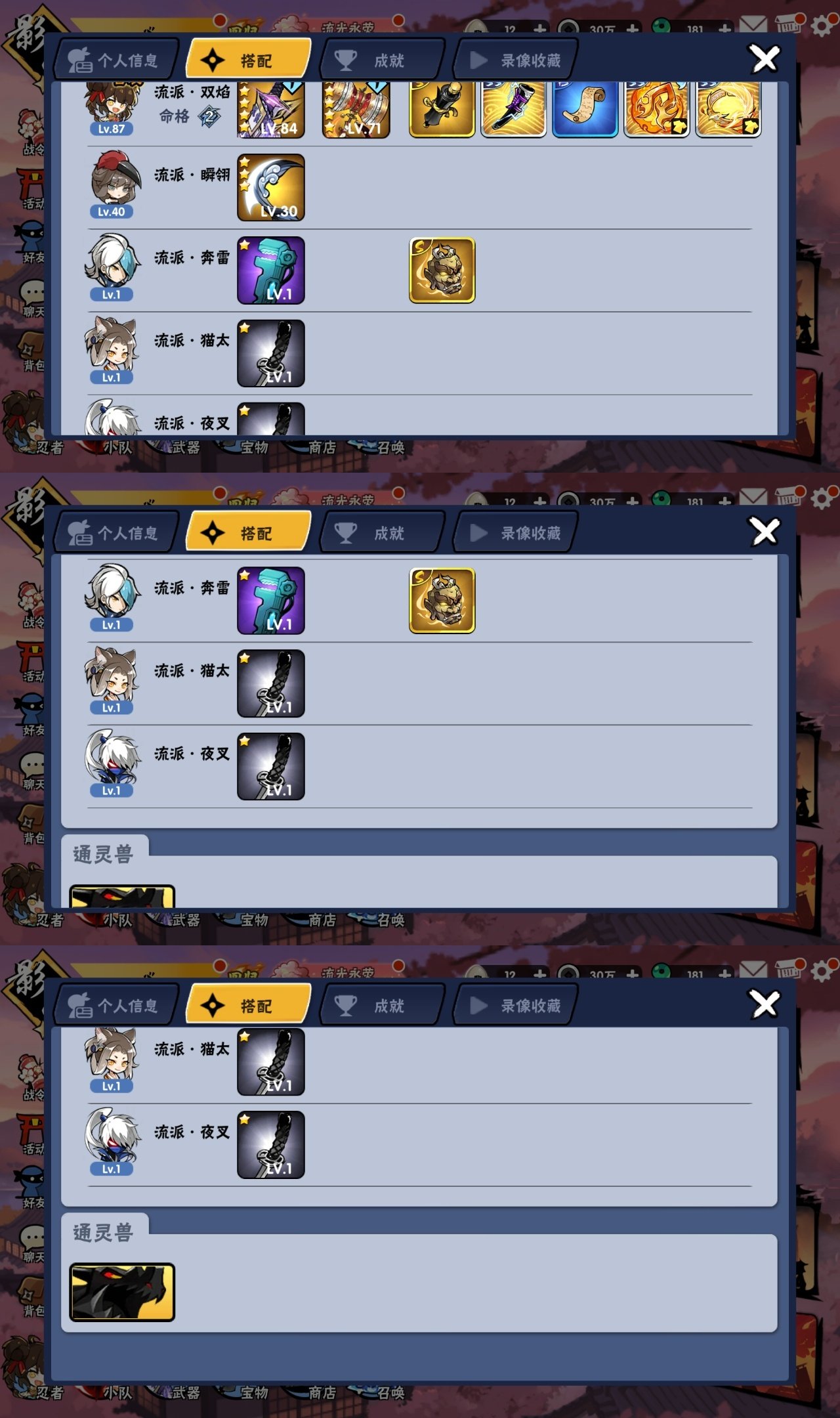Switch to 成就 tab above the Lv.87 双焰 row

click(x=381, y=60)
